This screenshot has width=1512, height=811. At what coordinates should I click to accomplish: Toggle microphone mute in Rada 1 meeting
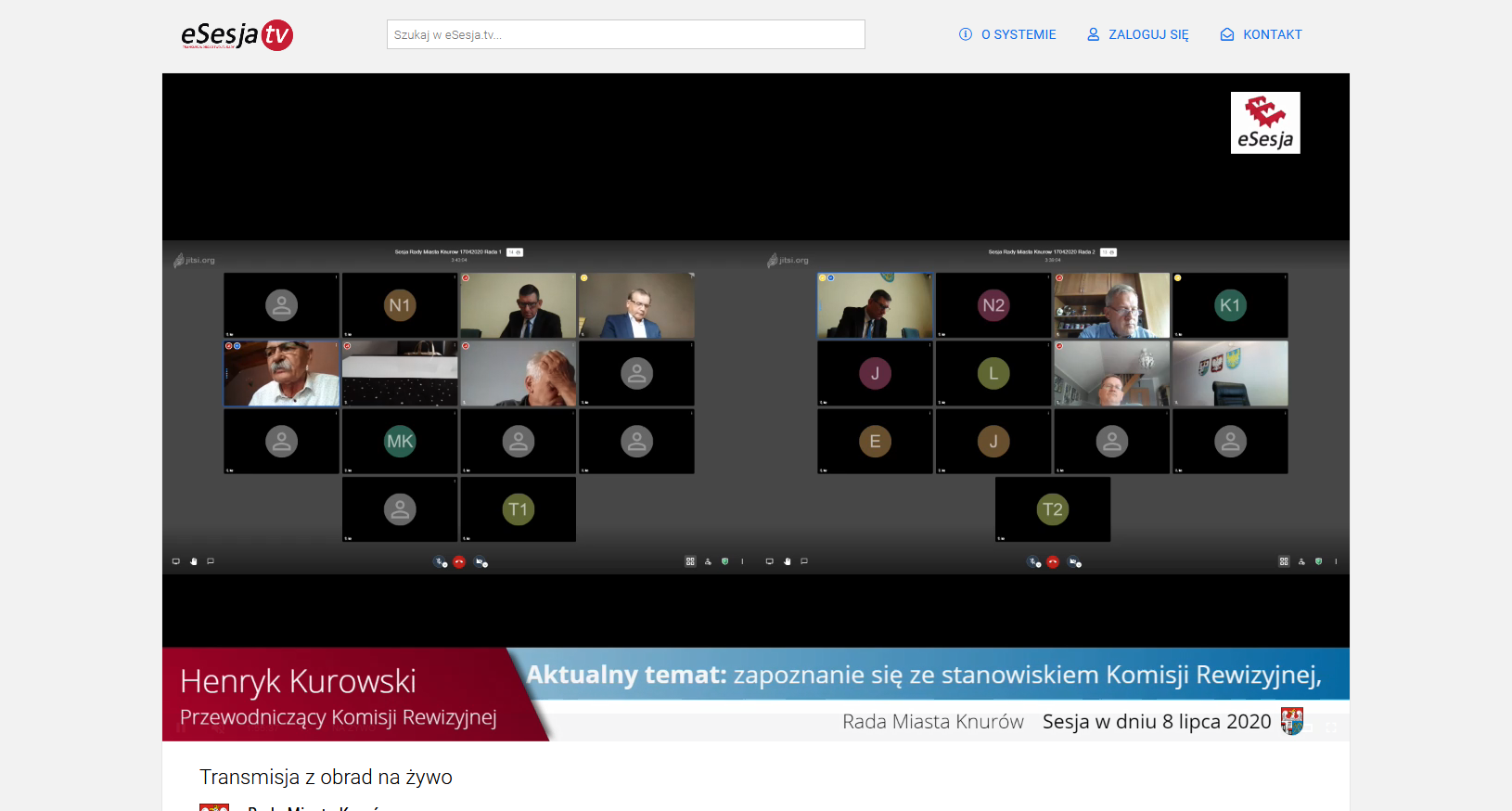[x=441, y=561]
